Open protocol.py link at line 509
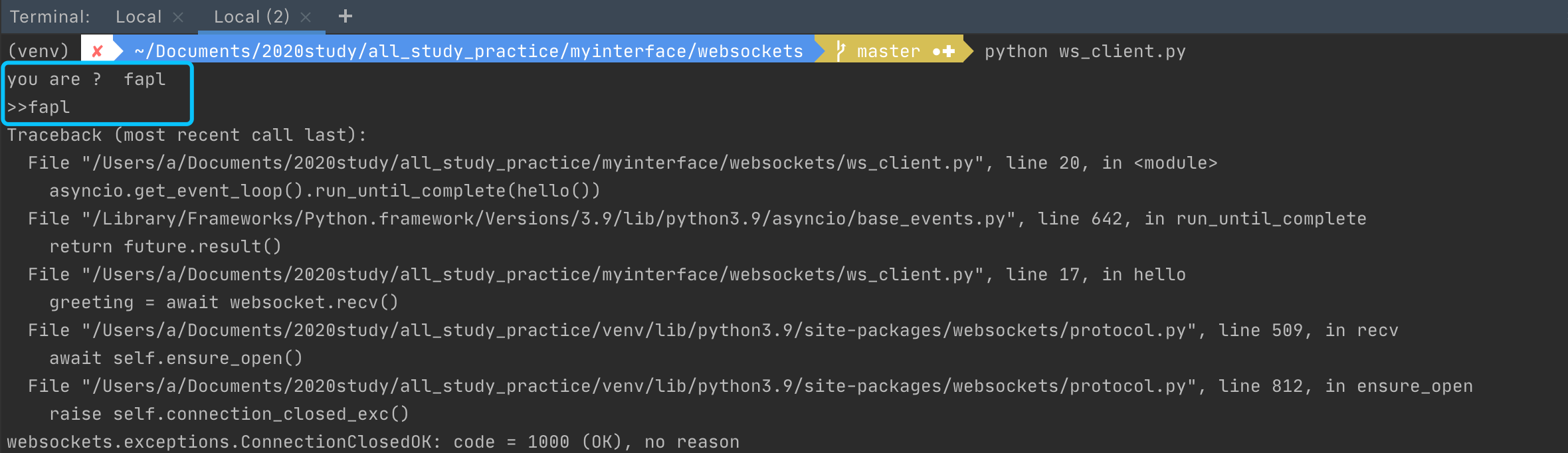 [638, 330]
